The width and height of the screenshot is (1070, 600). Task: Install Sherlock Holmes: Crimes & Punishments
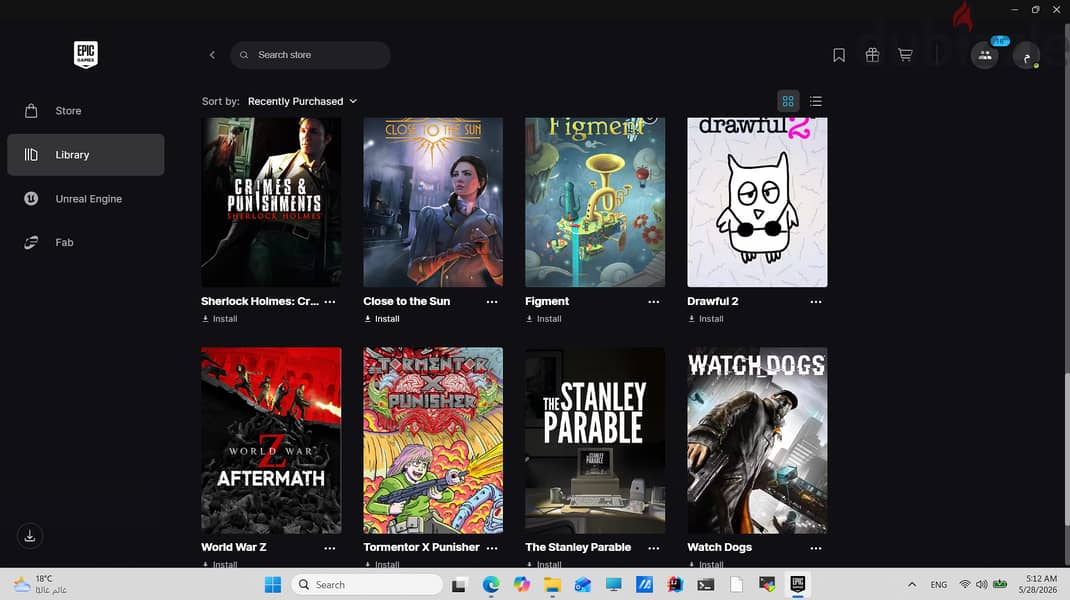click(x=220, y=319)
